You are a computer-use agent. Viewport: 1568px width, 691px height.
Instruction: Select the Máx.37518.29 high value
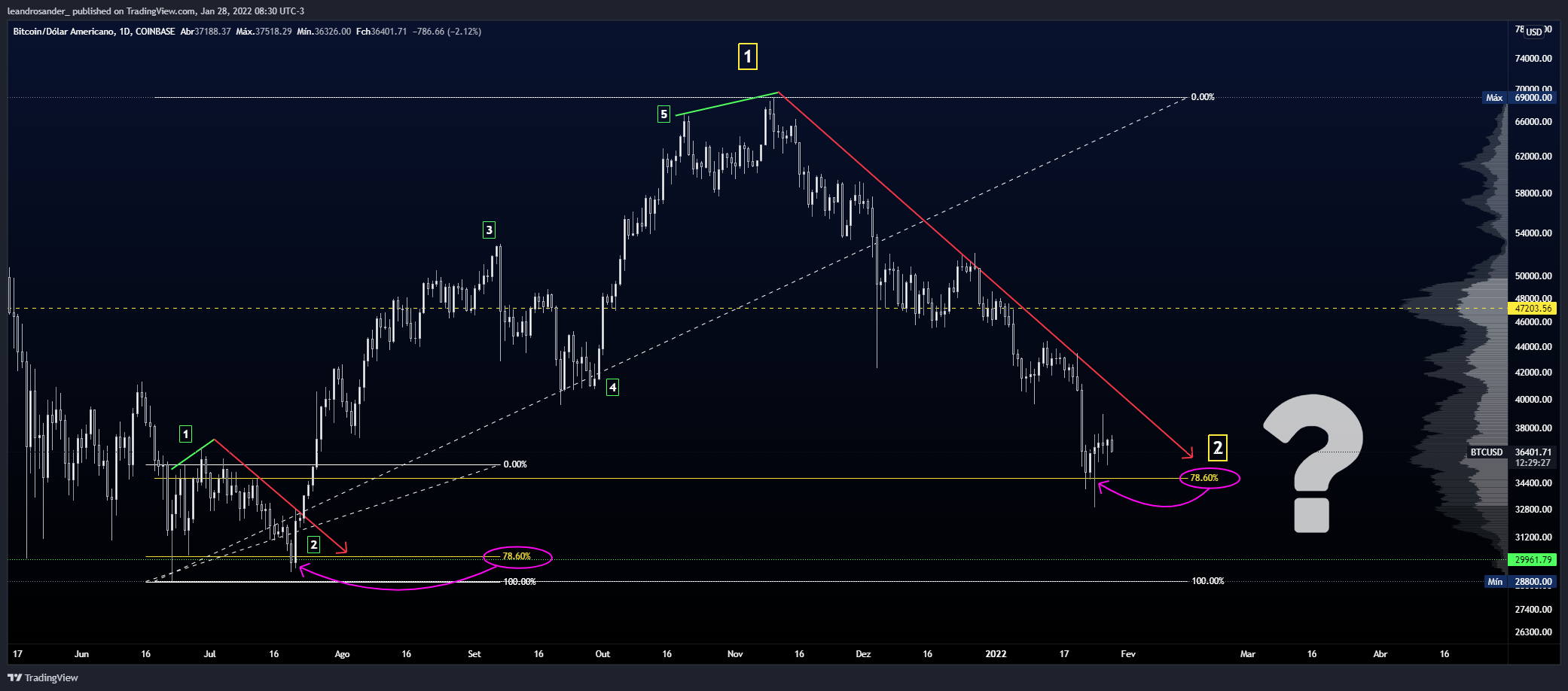coord(264,32)
